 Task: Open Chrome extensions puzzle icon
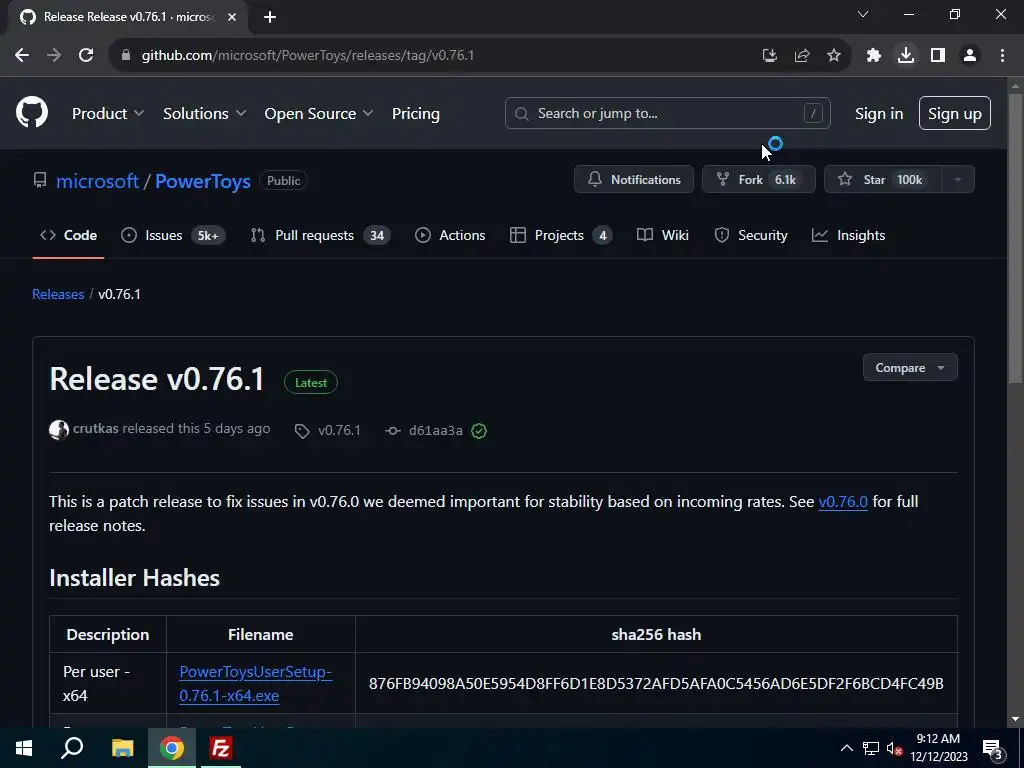(x=874, y=56)
